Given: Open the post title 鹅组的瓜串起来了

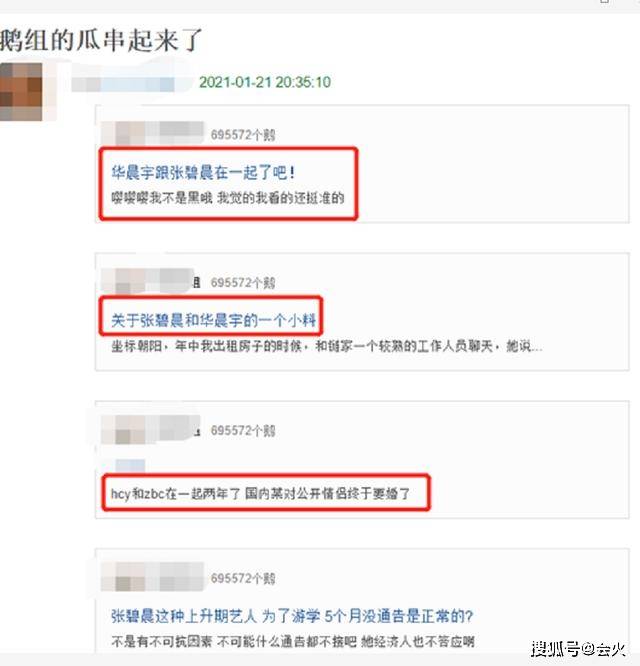Looking at the screenshot, I should pos(101,40).
